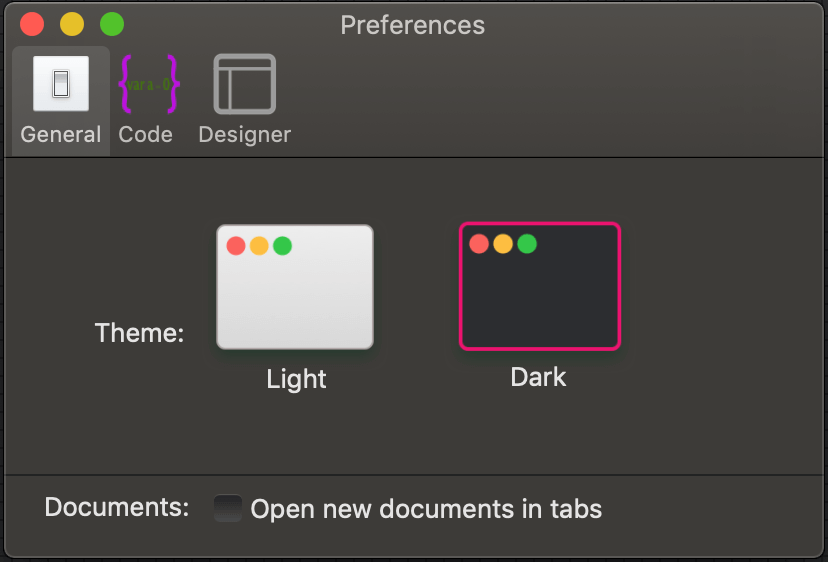Choose the Dark theme preview thumbnail

pos(540,286)
